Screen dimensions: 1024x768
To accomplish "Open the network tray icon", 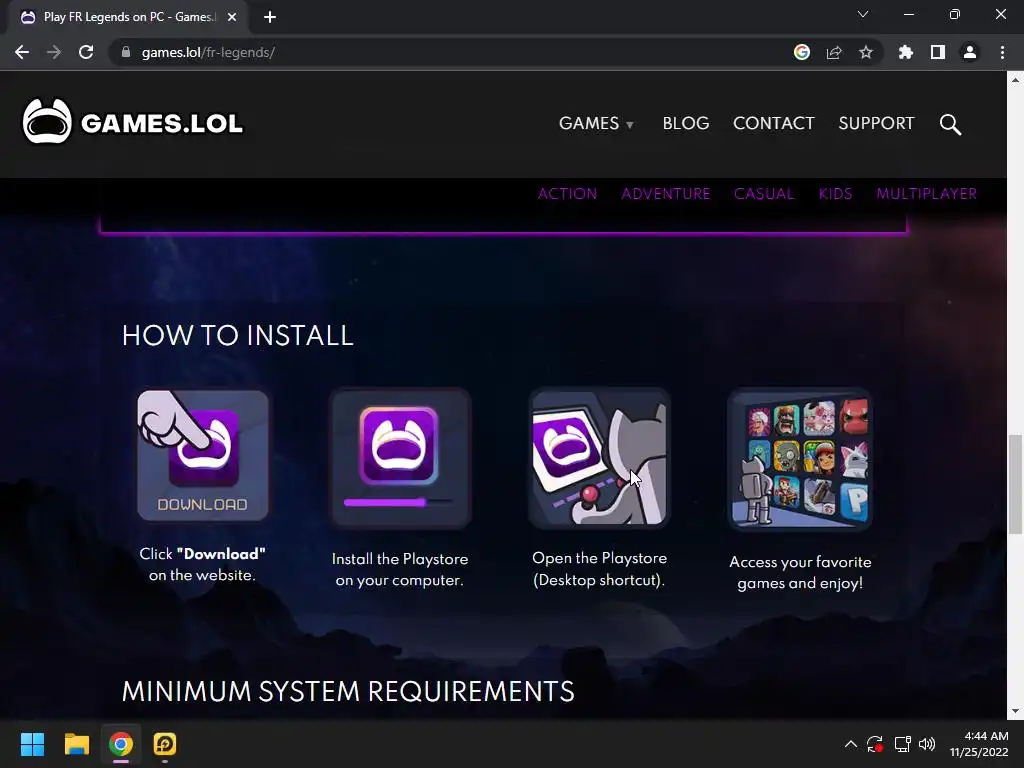I will (x=903, y=744).
